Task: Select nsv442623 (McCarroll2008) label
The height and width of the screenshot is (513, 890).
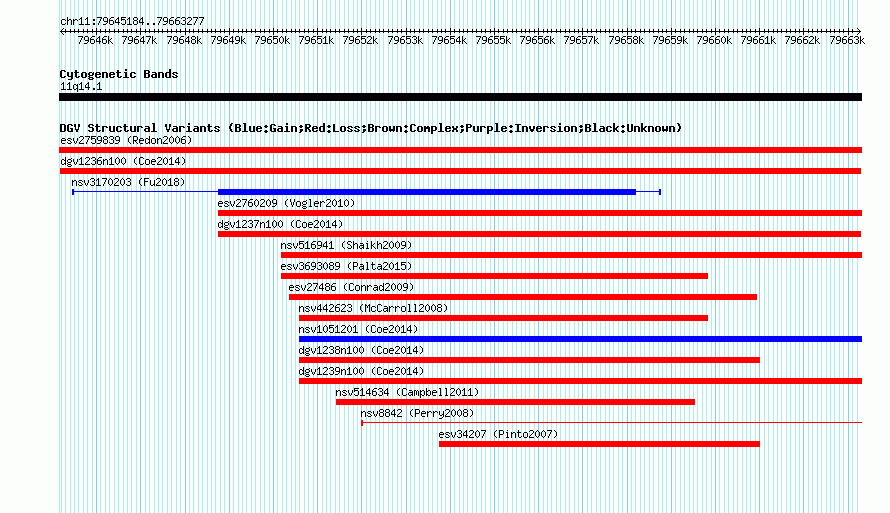Action: pyautogui.click(x=373, y=308)
